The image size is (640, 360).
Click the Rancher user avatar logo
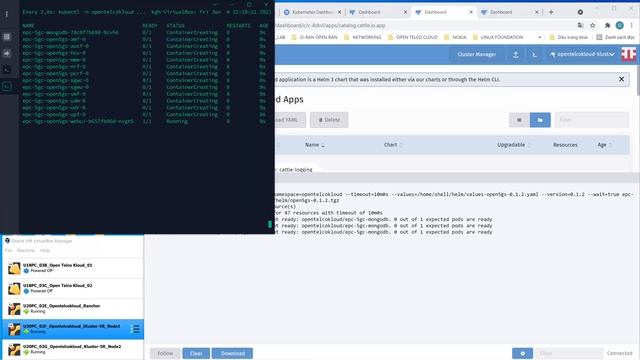point(629,54)
